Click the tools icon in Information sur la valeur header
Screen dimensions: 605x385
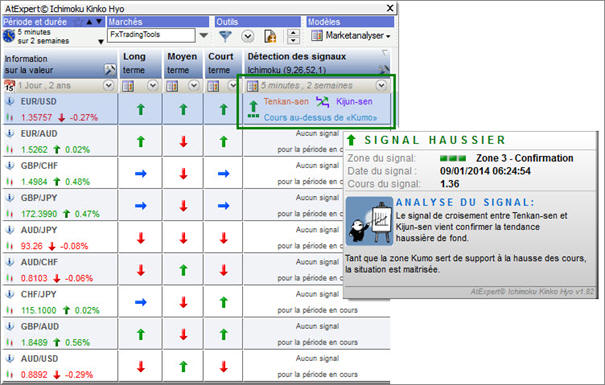pos(110,70)
